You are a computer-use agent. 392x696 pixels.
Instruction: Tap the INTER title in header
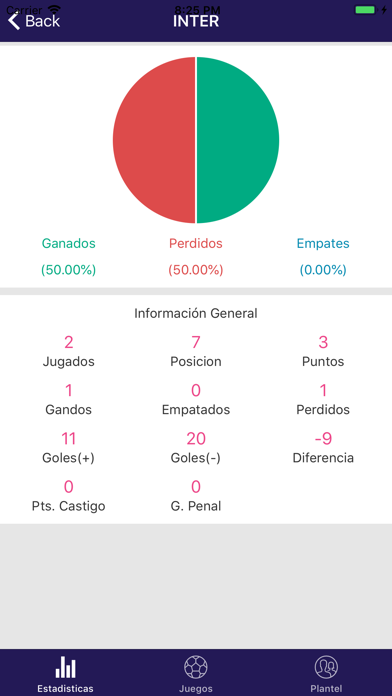[196, 21]
